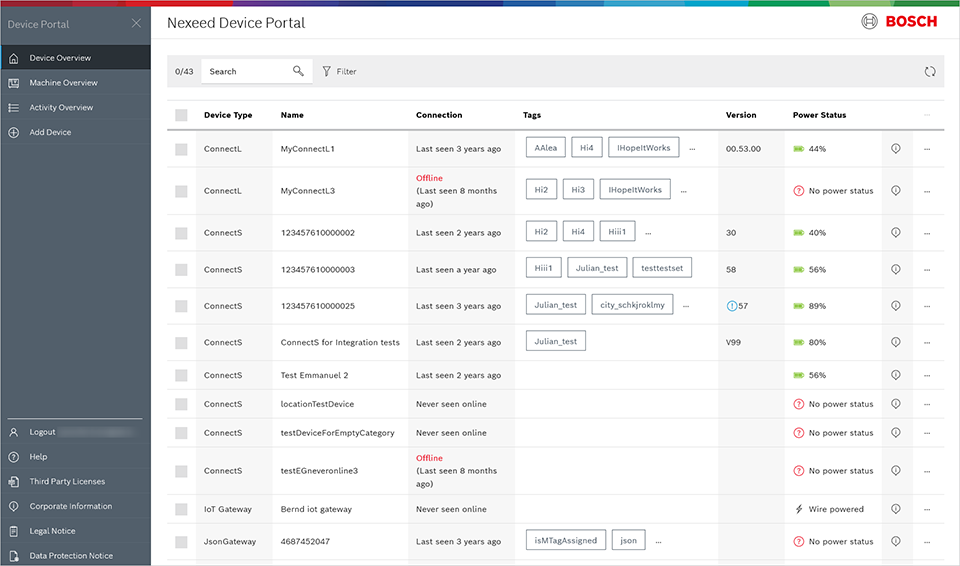
Task: Open Add Device in sidebar
Action: 75,132
